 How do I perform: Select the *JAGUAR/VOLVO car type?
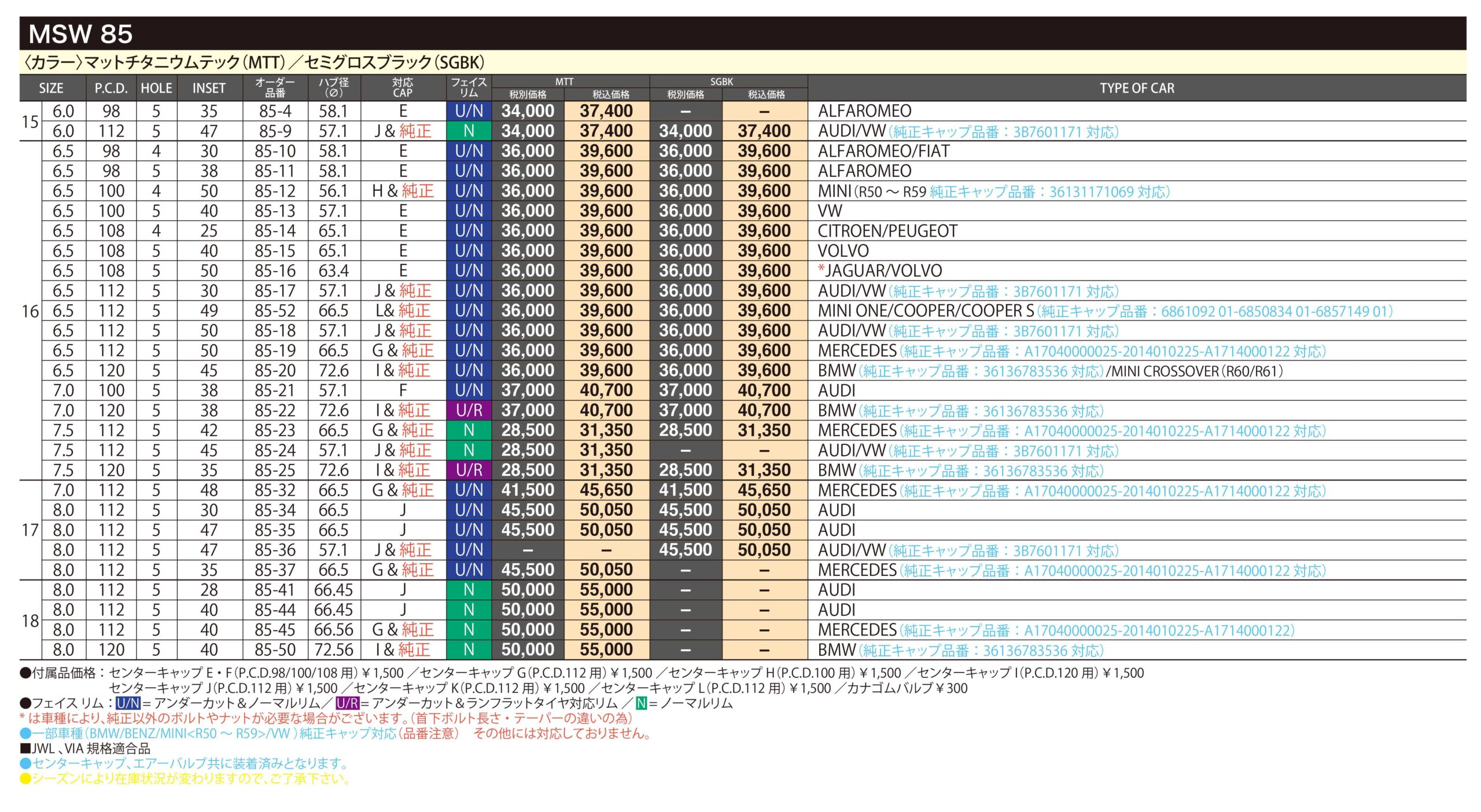tap(879, 271)
